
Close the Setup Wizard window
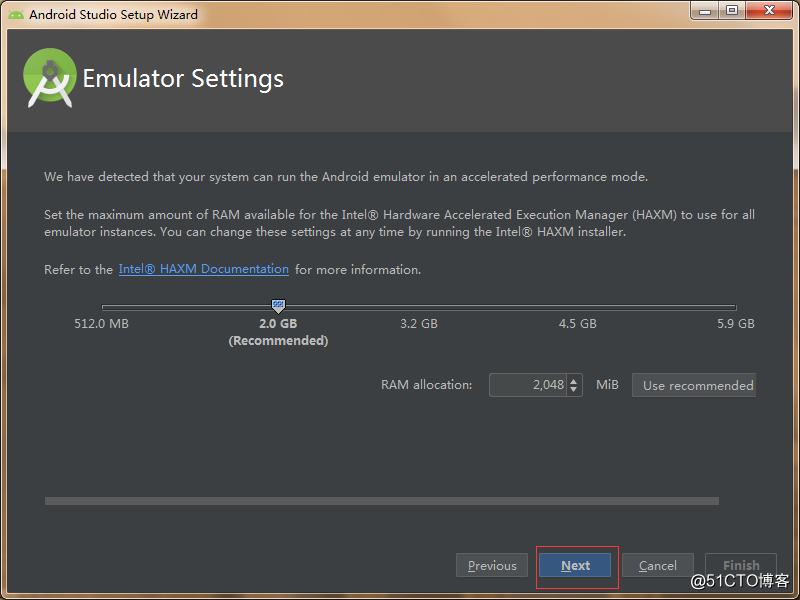[x=769, y=11]
